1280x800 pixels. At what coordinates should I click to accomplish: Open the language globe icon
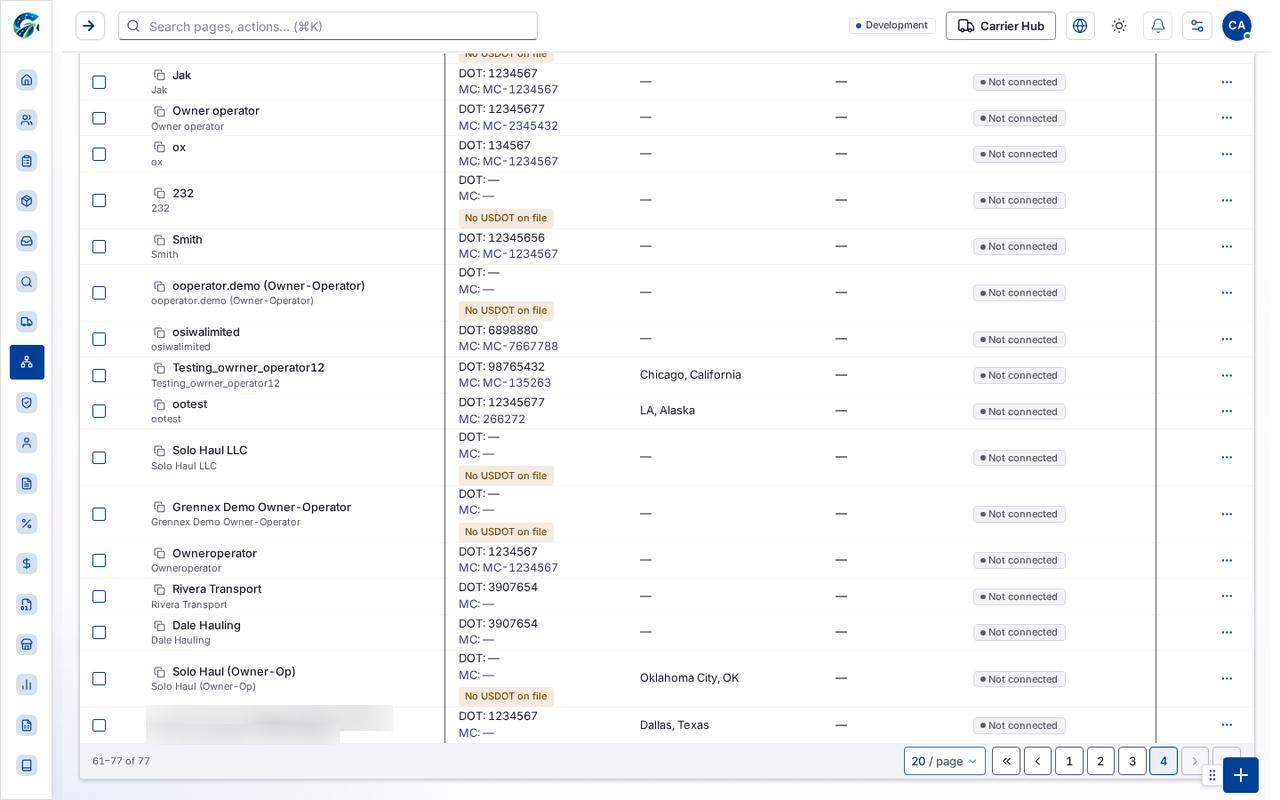tap(1080, 26)
